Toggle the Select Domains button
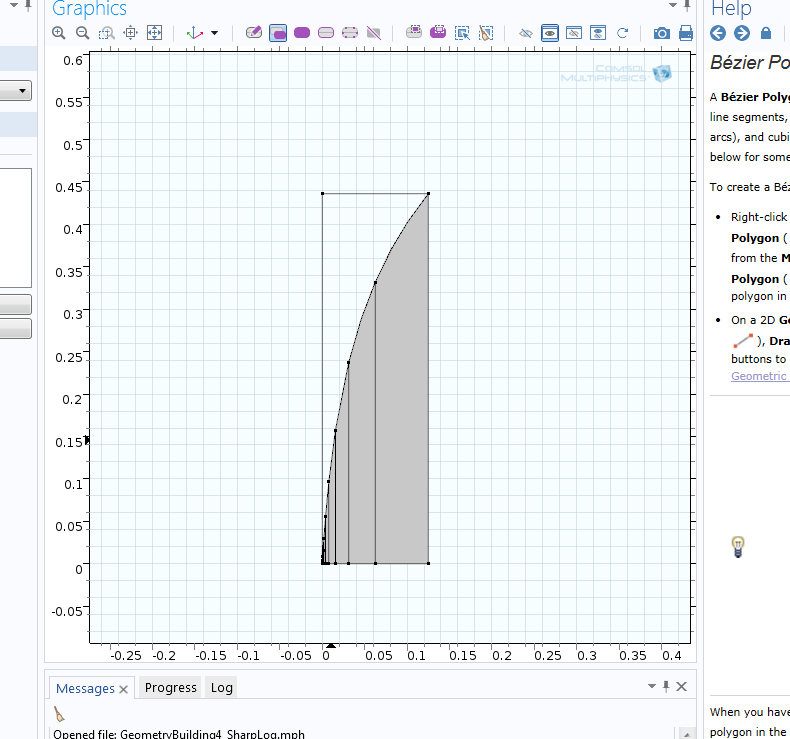 click(302, 33)
